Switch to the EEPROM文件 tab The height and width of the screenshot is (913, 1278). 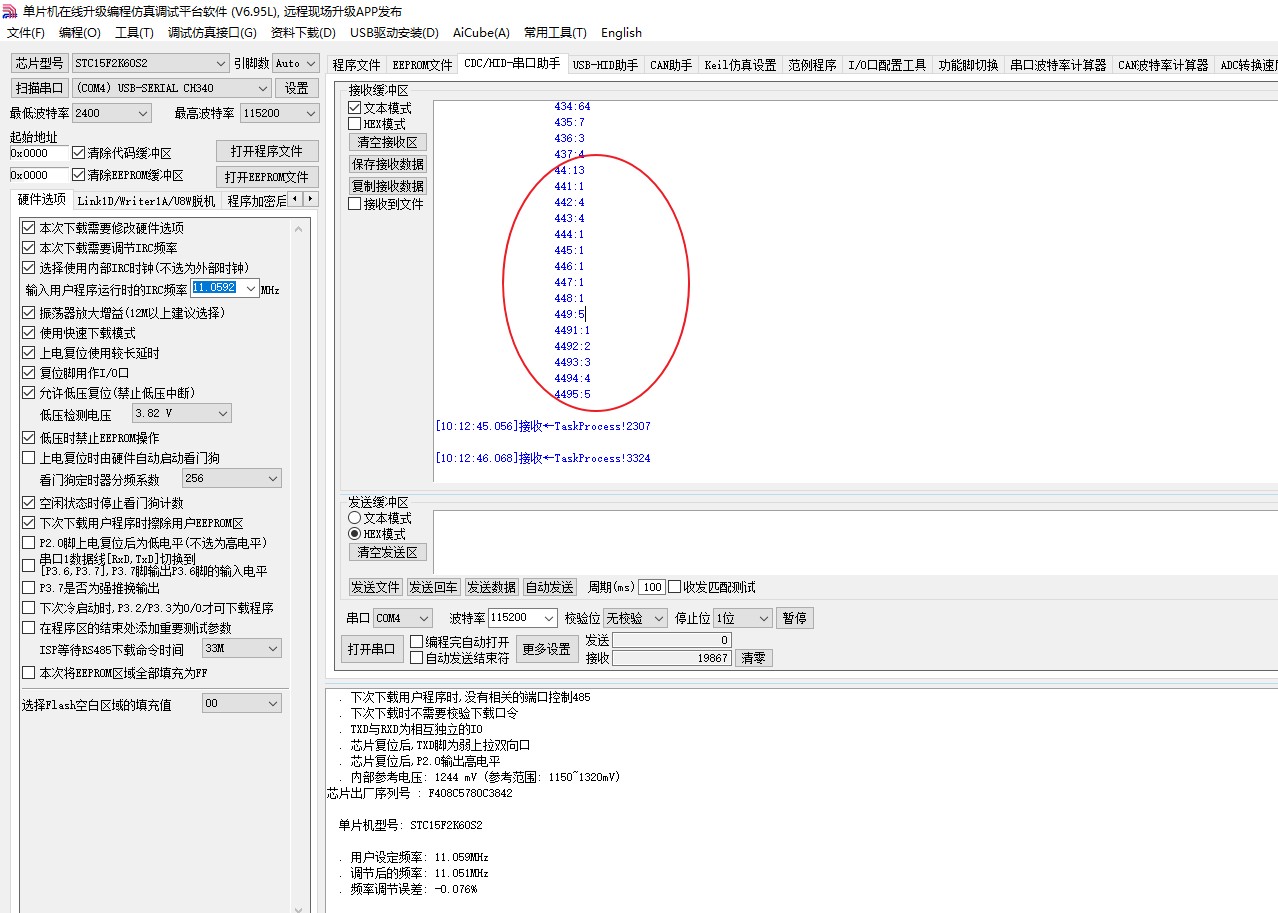point(422,65)
